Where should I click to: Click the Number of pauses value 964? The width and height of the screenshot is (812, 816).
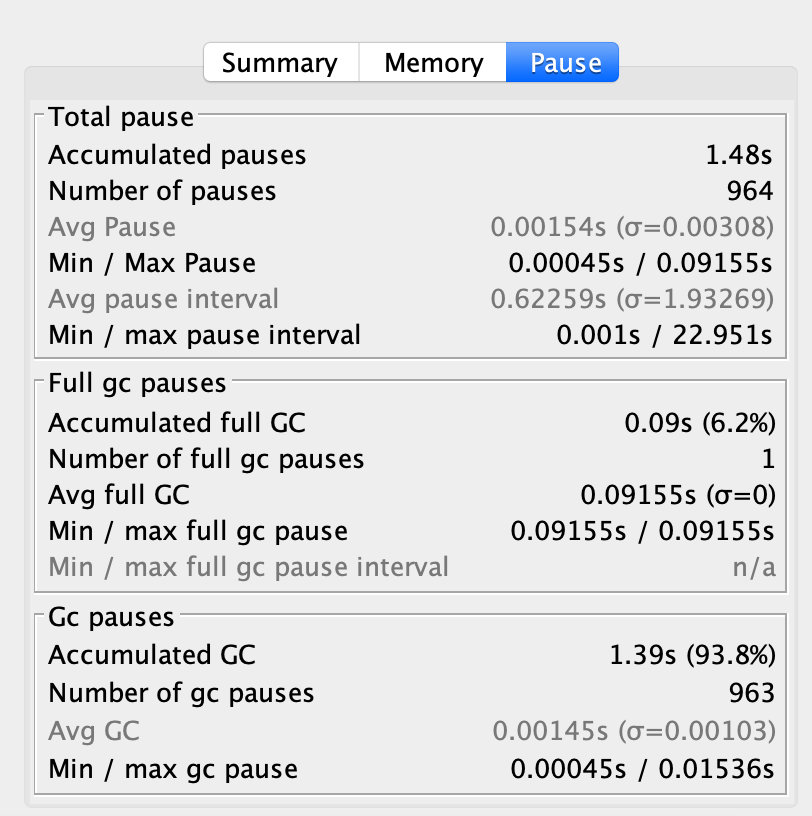coord(750,191)
